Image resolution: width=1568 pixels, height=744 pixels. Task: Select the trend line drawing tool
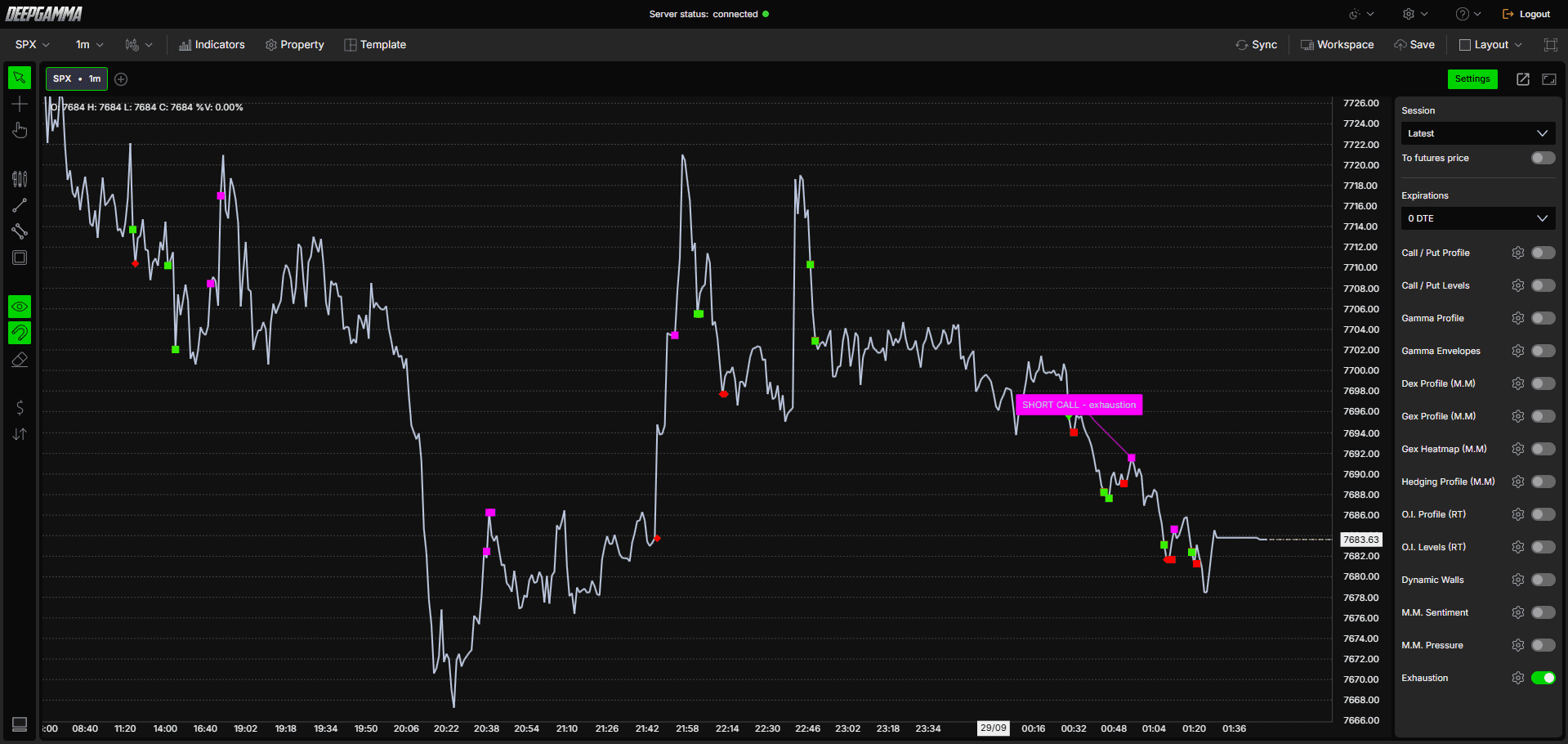pyautogui.click(x=20, y=205)
